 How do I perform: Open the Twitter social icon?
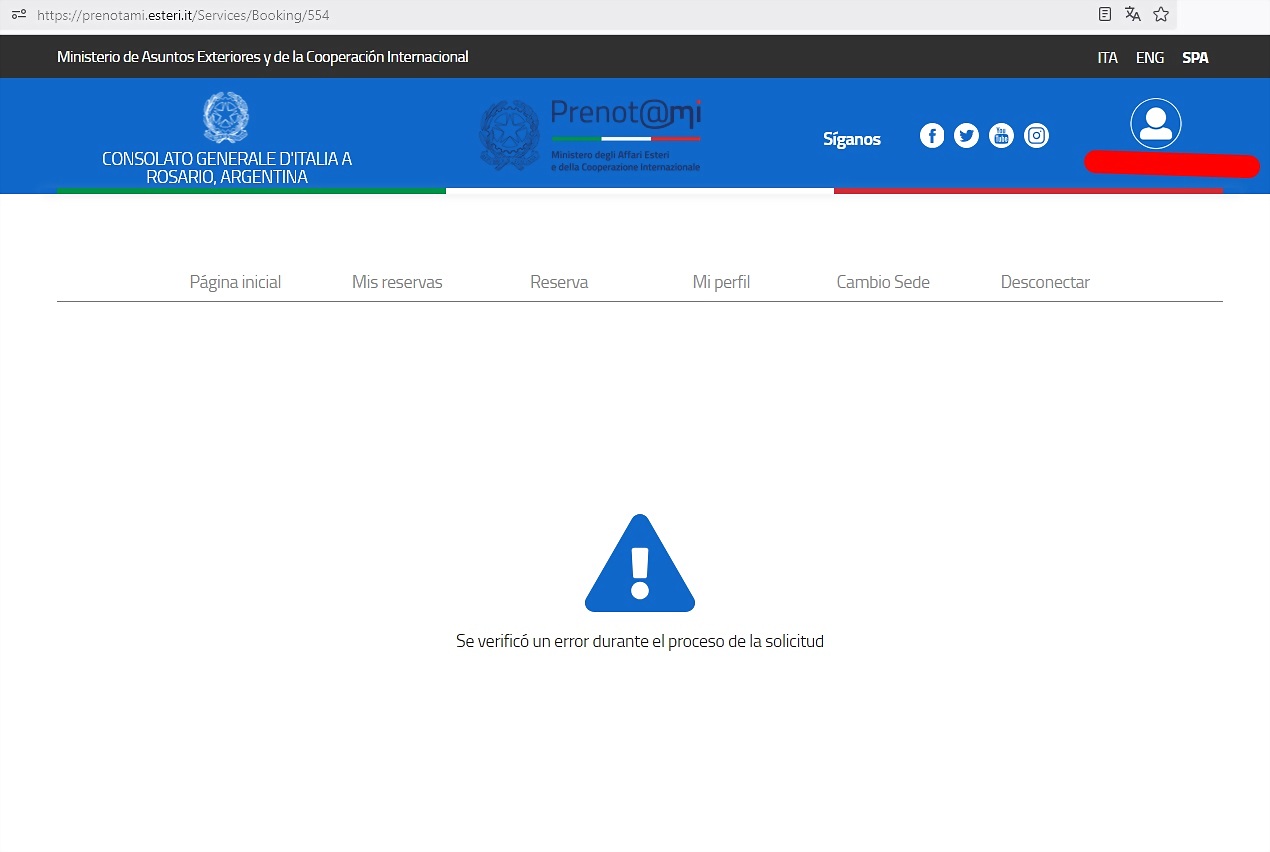coord(966,136)
